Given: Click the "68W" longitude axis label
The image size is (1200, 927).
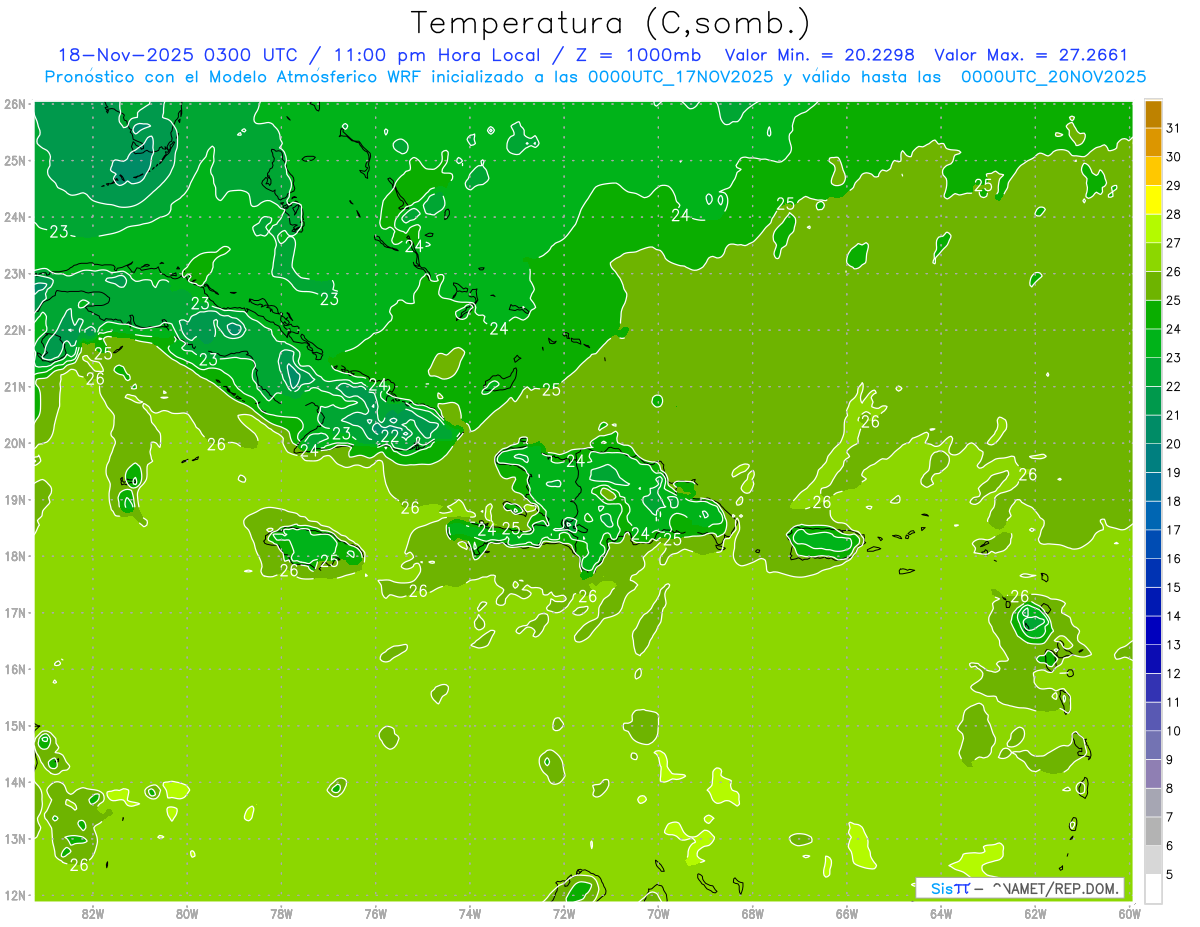Looking at the screenshot, I should (x=752, y=913).
